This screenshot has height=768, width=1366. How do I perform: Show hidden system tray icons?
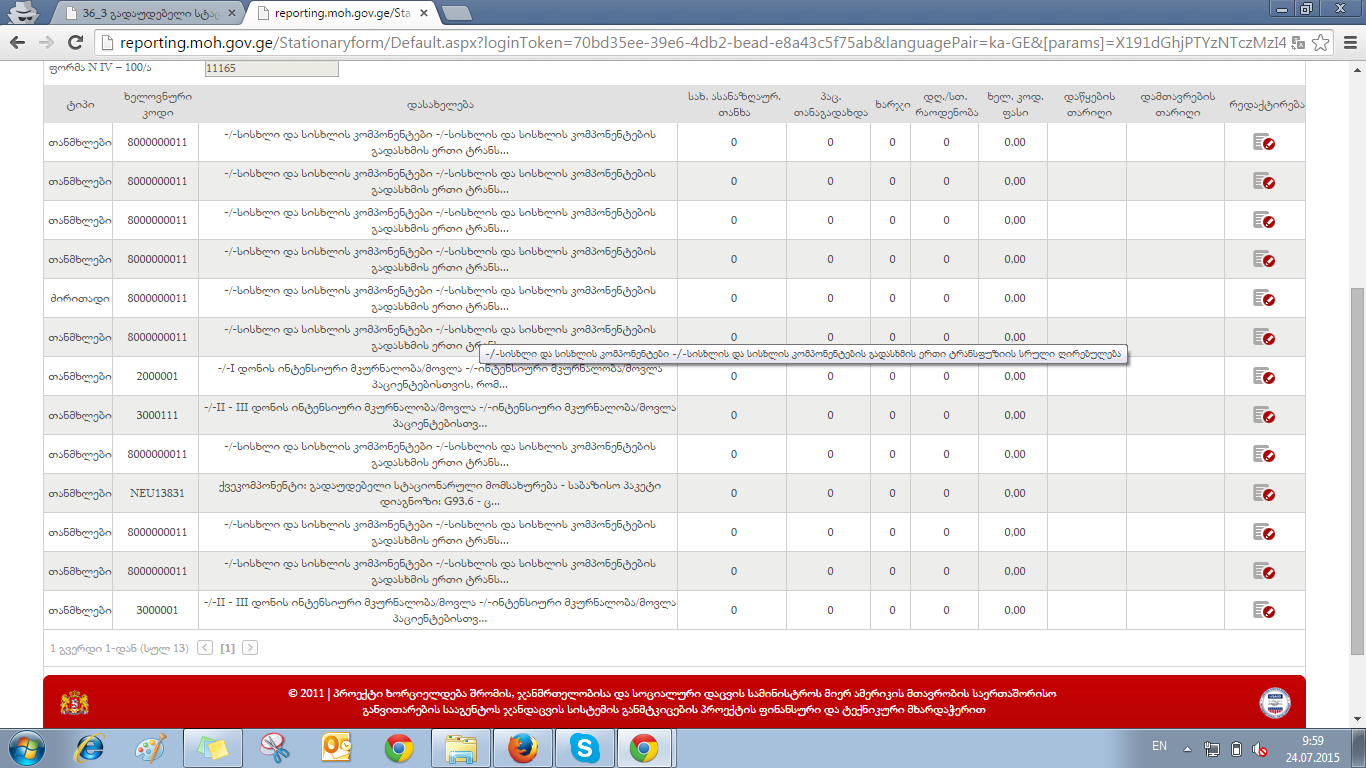(x=1187, y=748)
